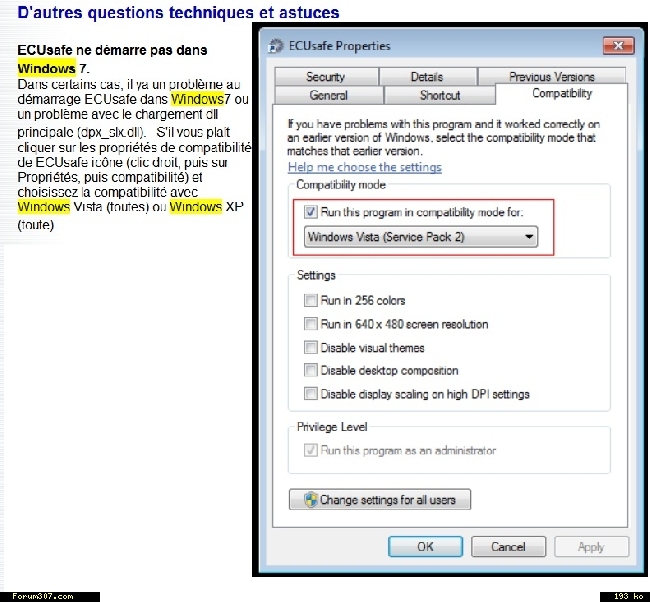The height and width of the screenshot is (602, 650).
Task: Click the bold text ECUsafe ne démarre pas dans
Action: 112,50
